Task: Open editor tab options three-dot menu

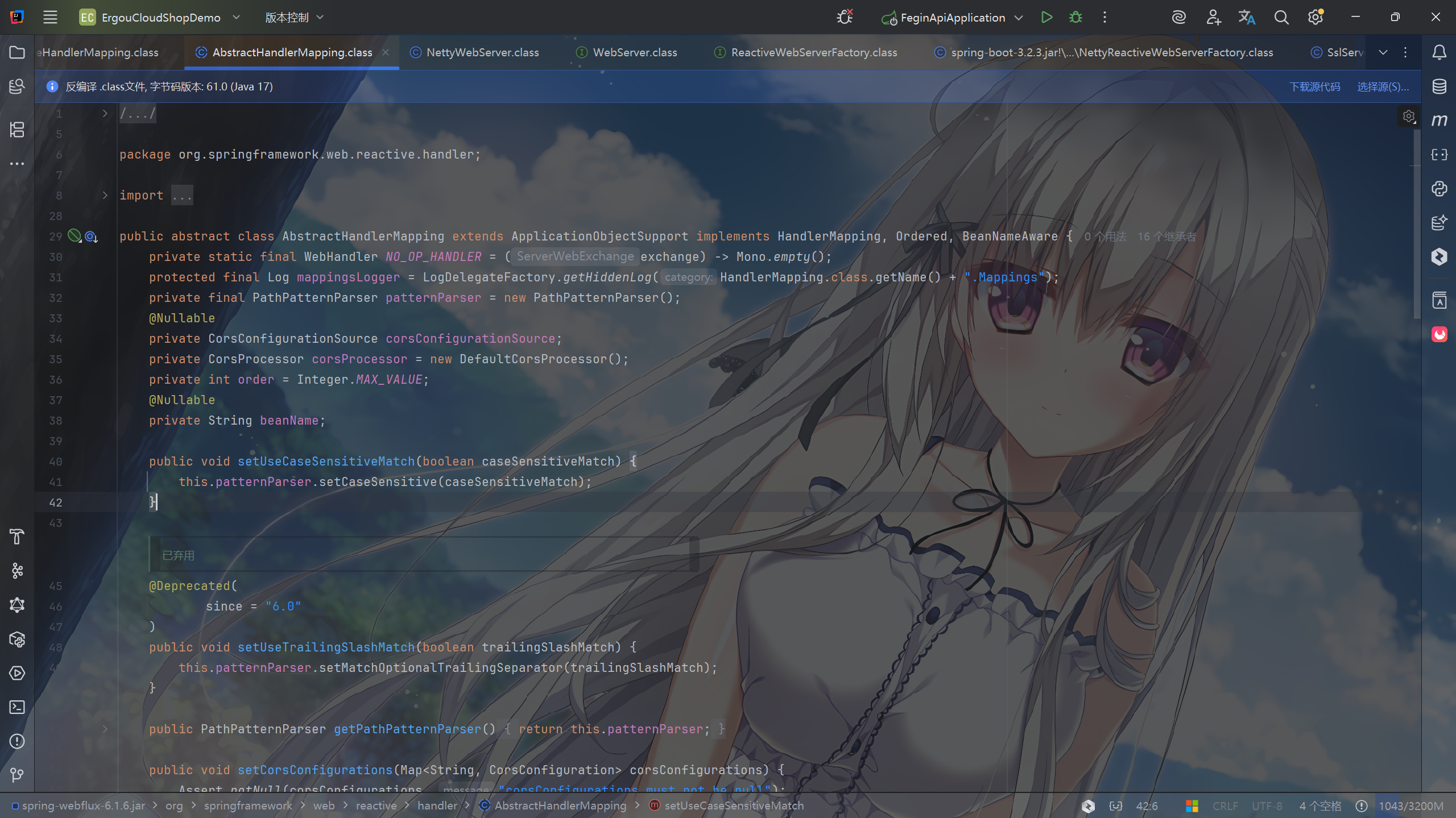Action: pyautogui.click(x=1405, y=52)
